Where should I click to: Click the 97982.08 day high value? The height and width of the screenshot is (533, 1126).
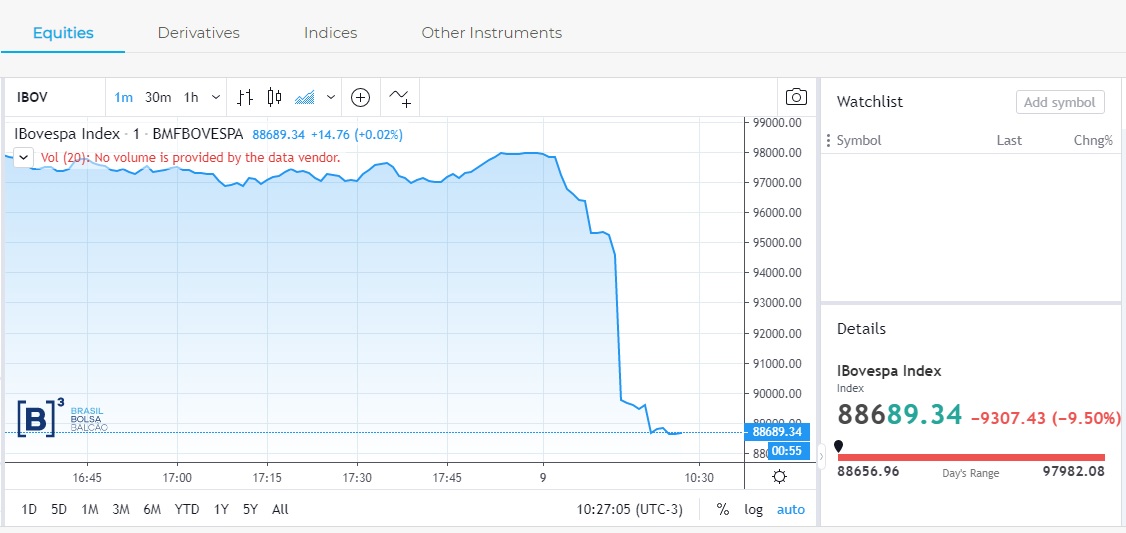[1074, 472]
